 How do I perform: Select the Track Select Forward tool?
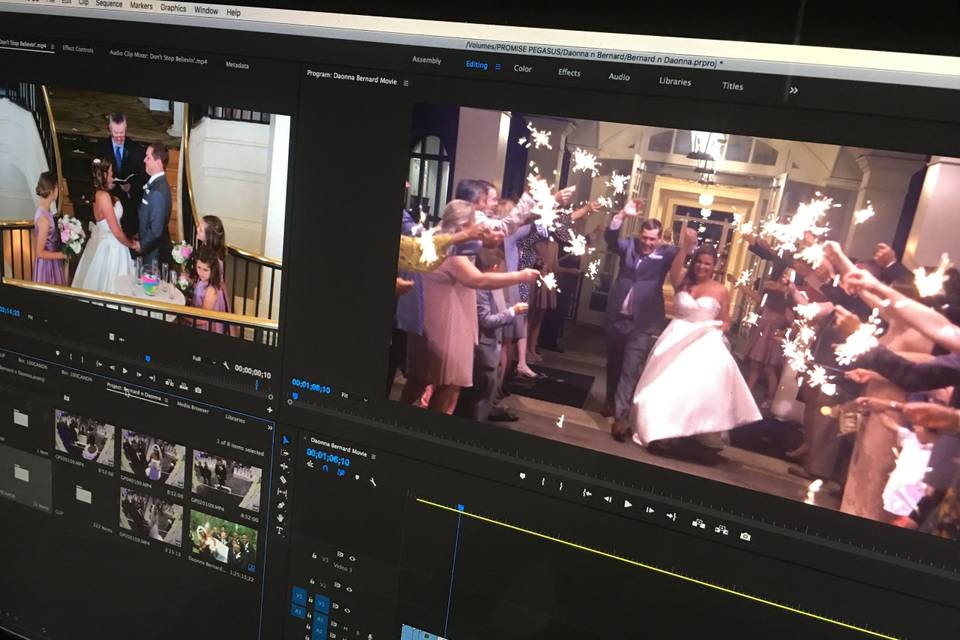[x=284, y=453]
